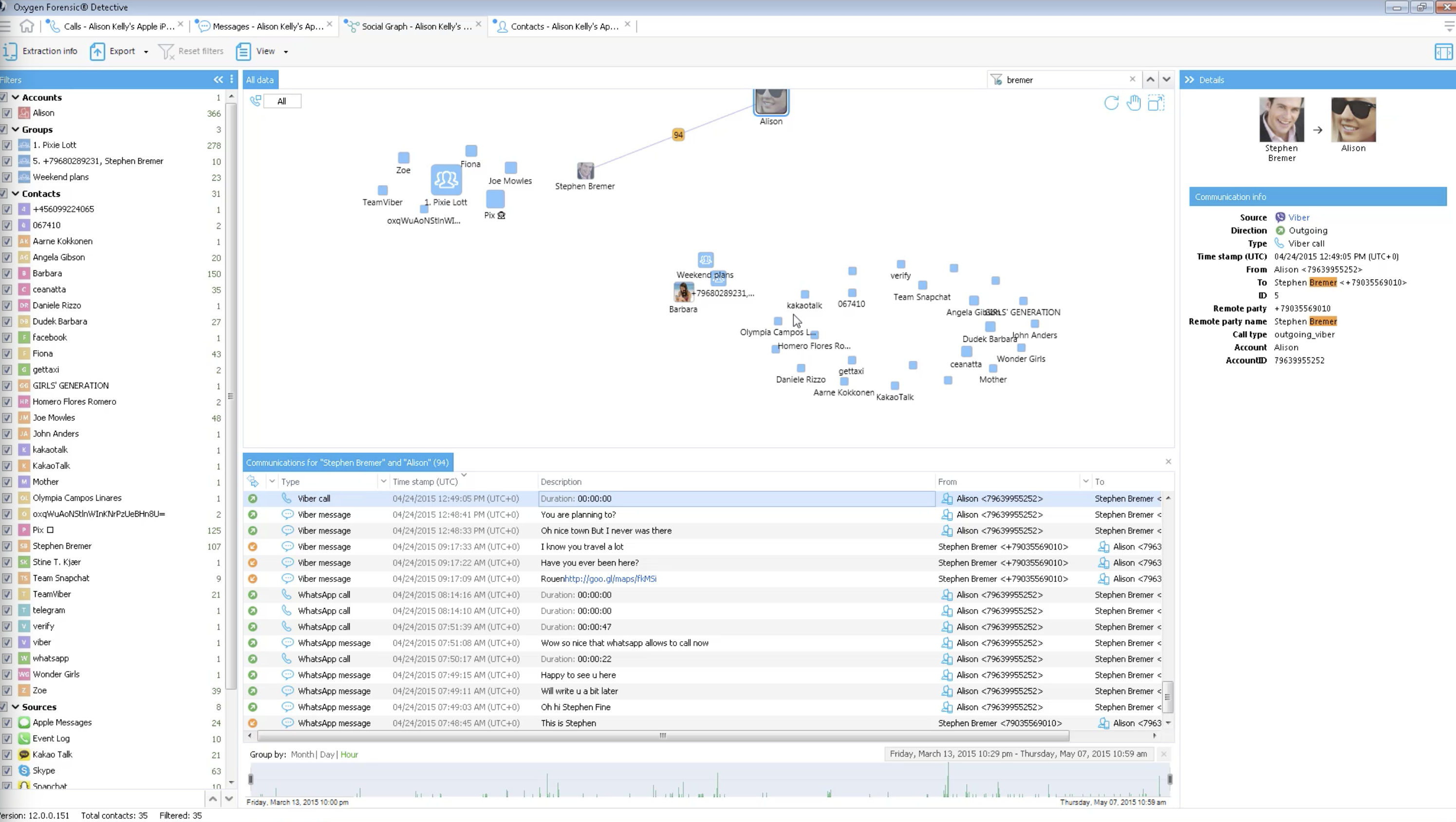Open the Filters panel options menu

click(232, 80)
